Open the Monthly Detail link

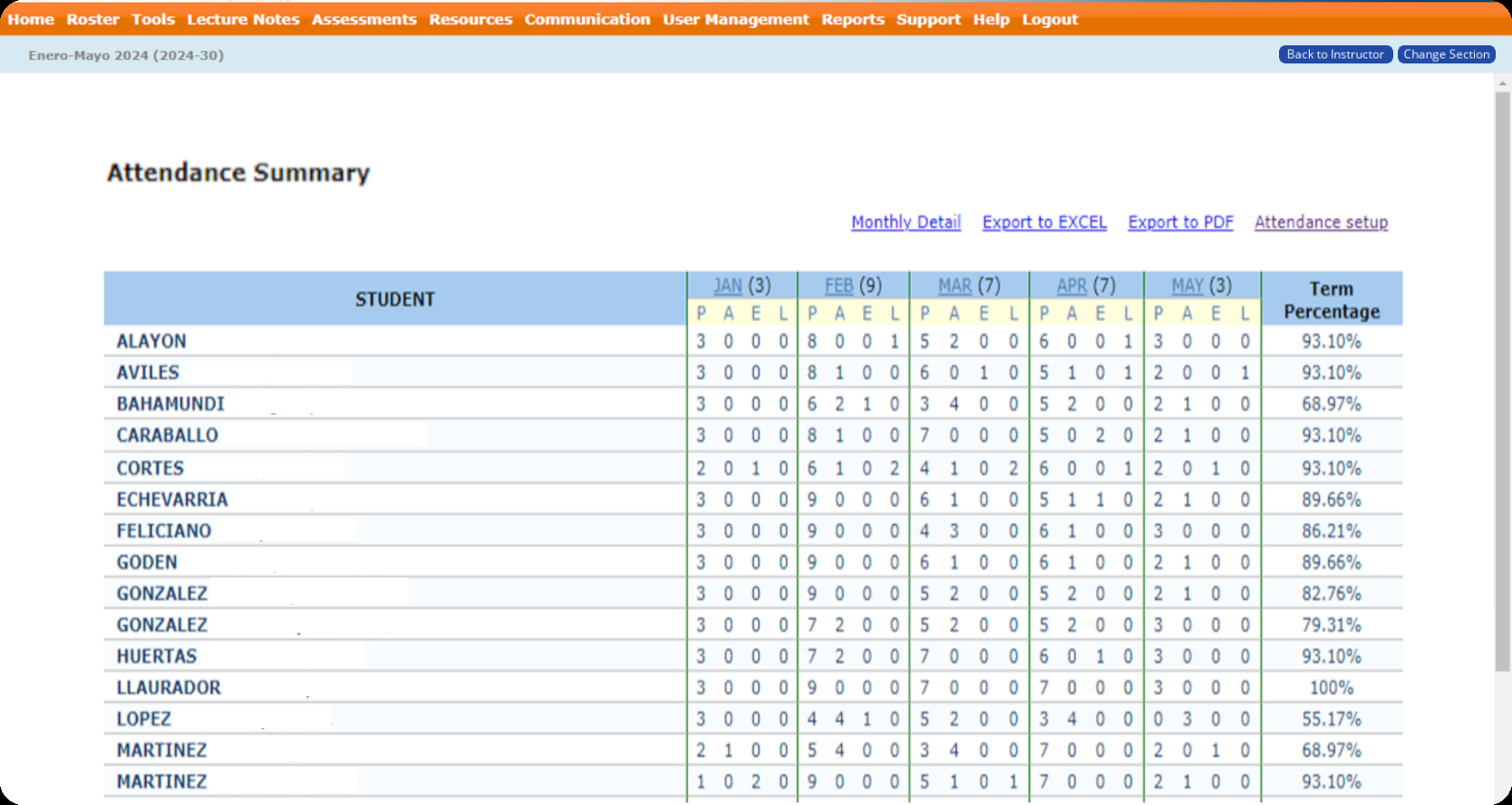click(x=906, y=222)
